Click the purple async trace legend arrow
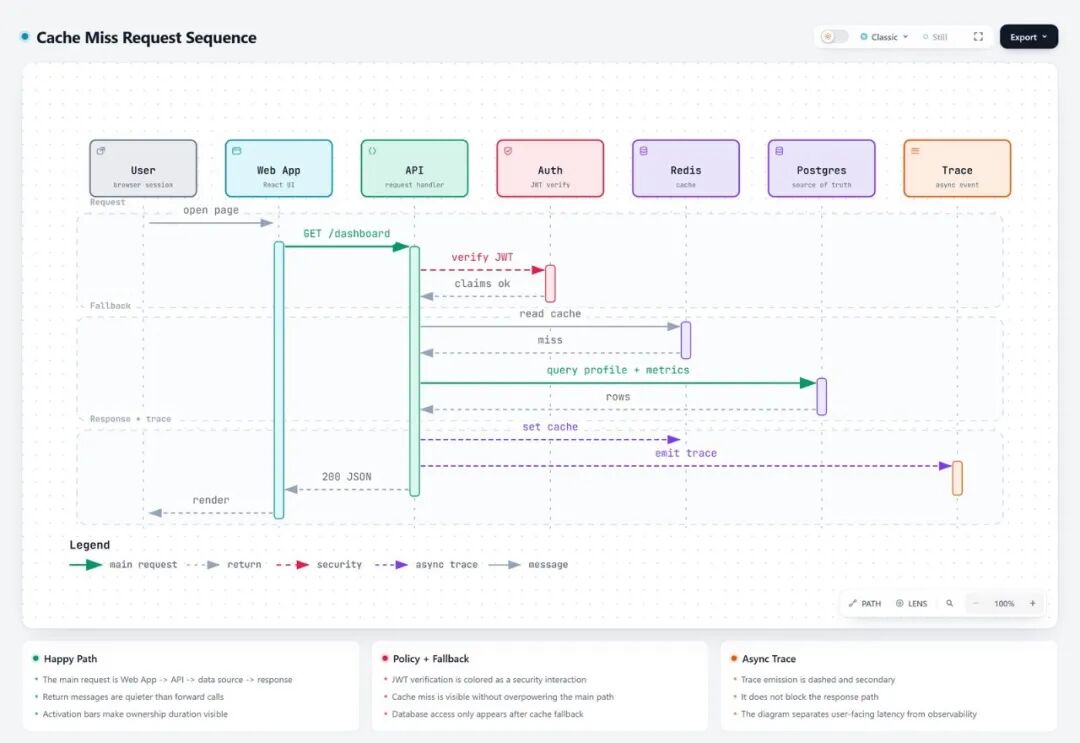The height and width of the screenshot is (743, 1080). click(391, 565)
